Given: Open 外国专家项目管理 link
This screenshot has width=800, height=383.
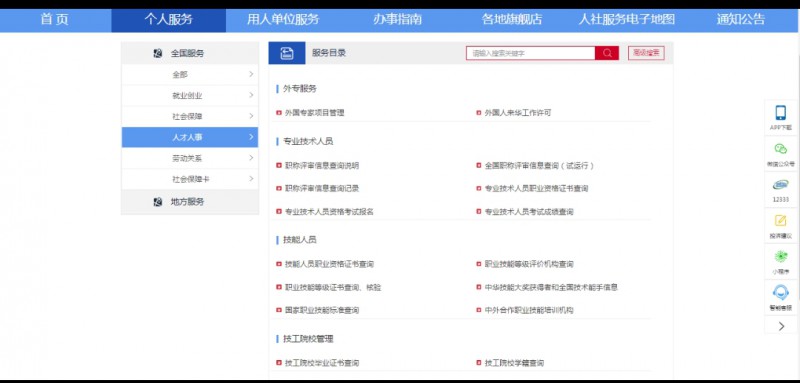Looking at the screenshot, I should [x=314, y=113].
